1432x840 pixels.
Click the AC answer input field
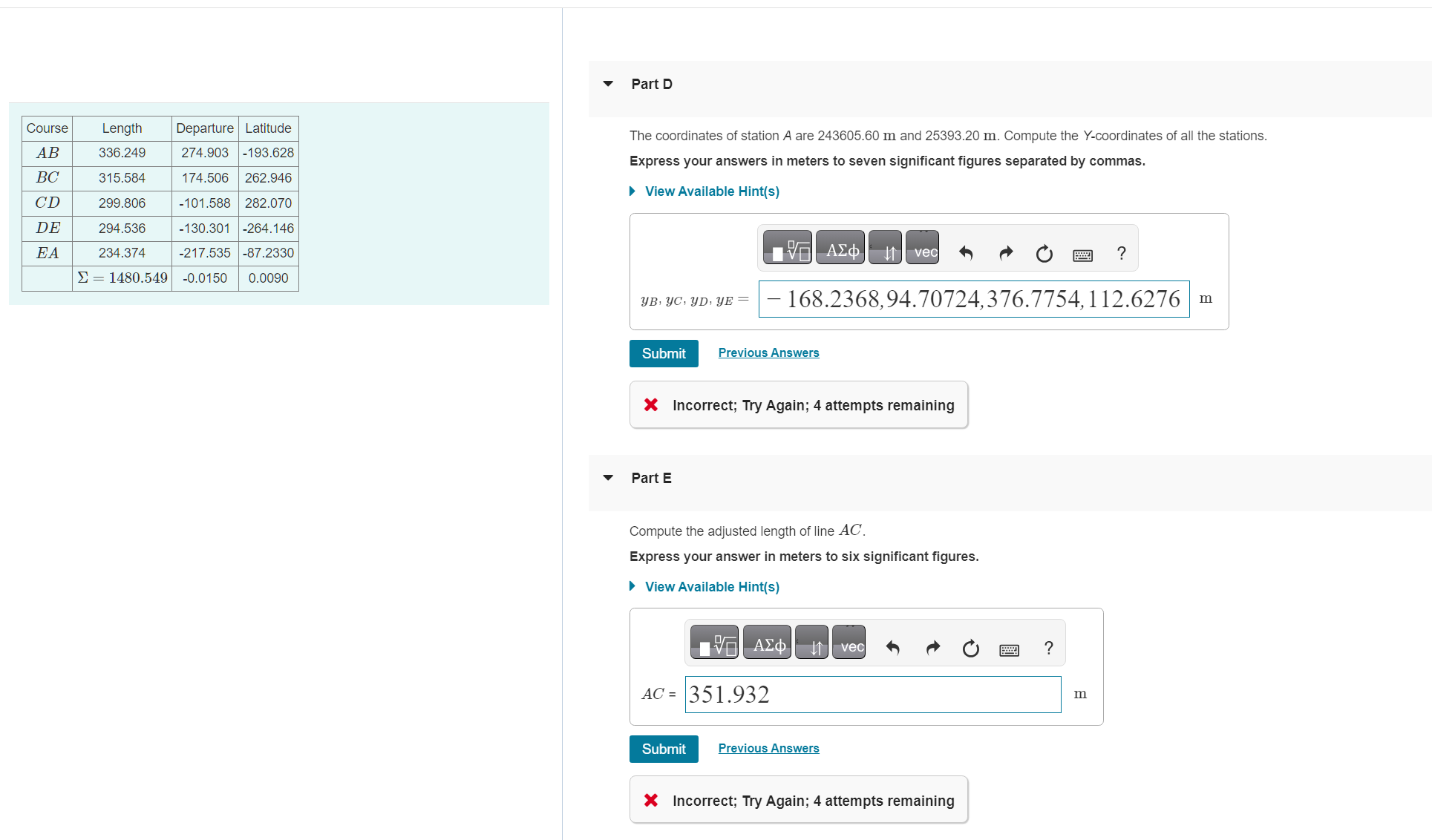[872, 695]
